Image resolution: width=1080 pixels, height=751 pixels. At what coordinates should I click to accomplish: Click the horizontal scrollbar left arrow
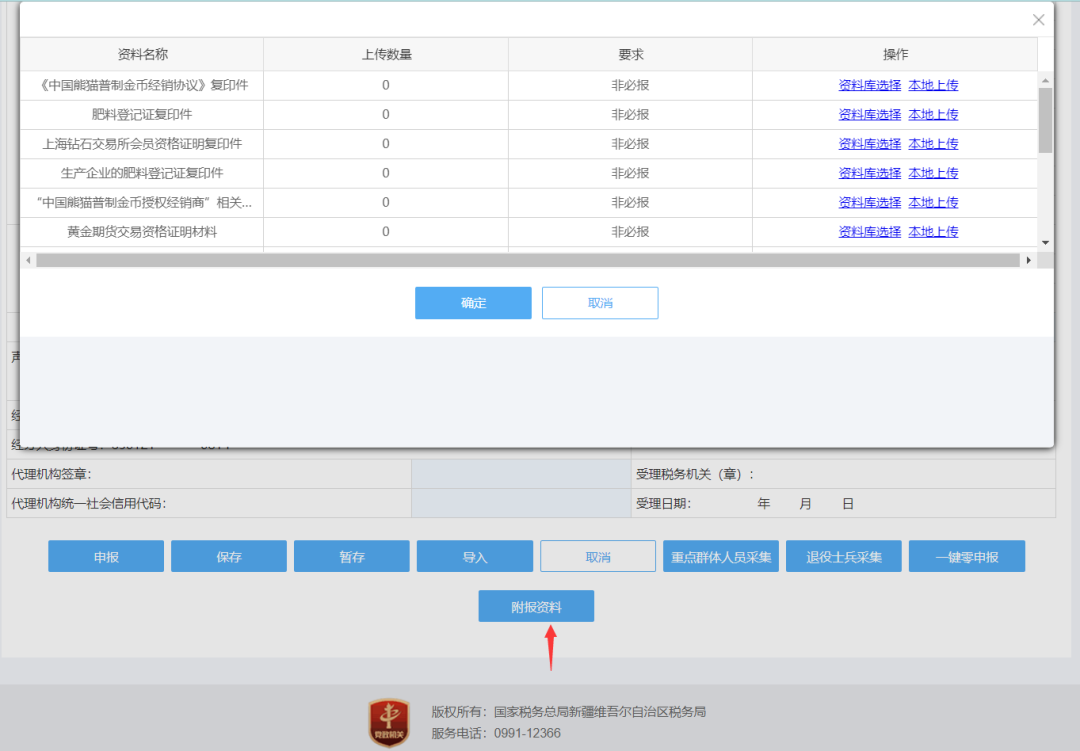(28, 260)
